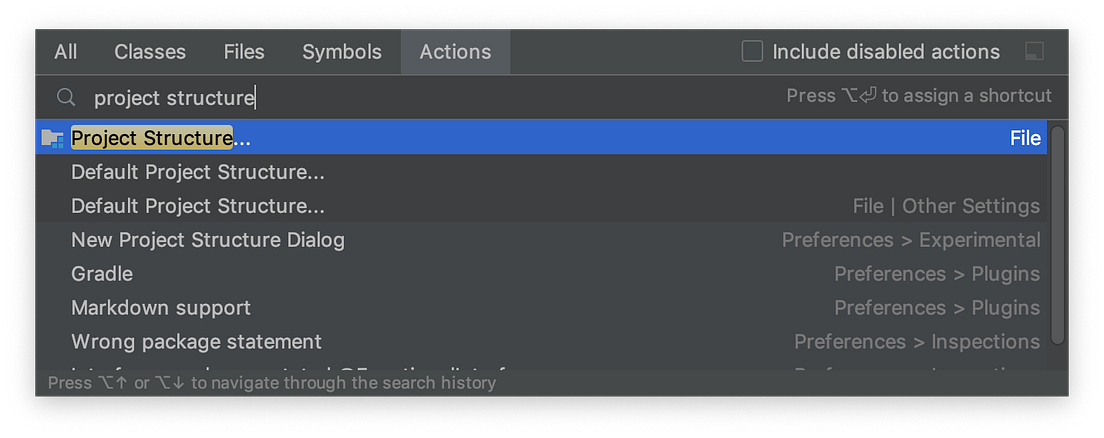The width and height of the screenshot is (1104, 438).
Task: Open the Files tab
Action: point(244,52)
